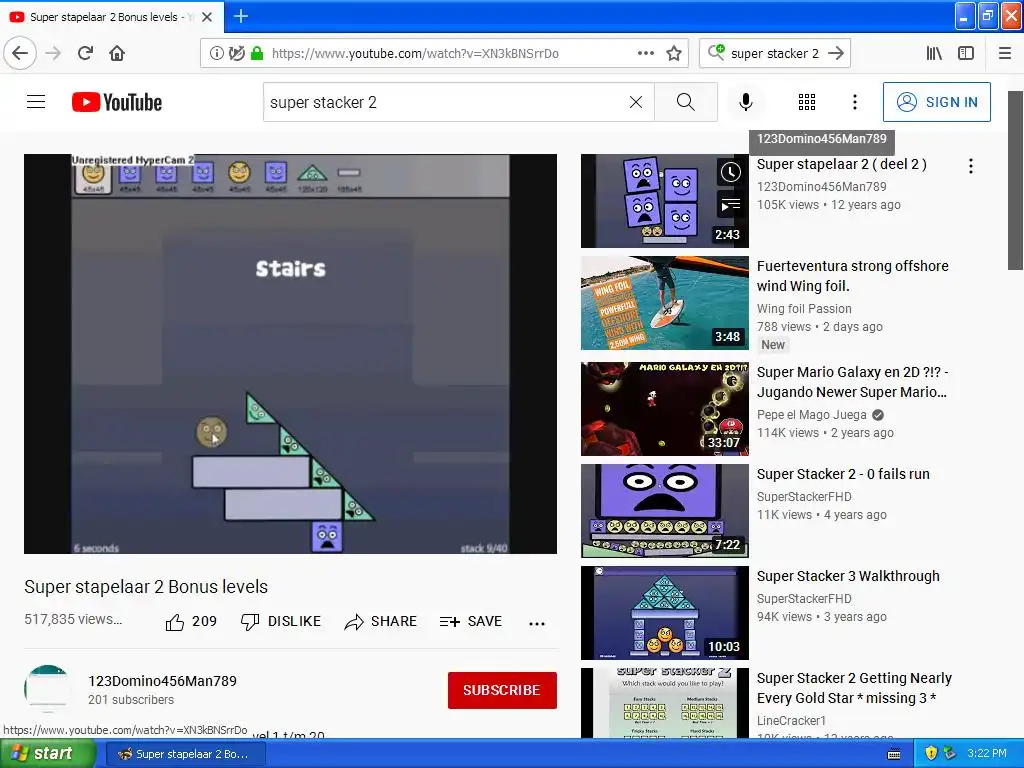Image resolution: width=1024 pixels, height=768 pixels.
Task: Click the browser address bar URL
Action: pos(415,54)
